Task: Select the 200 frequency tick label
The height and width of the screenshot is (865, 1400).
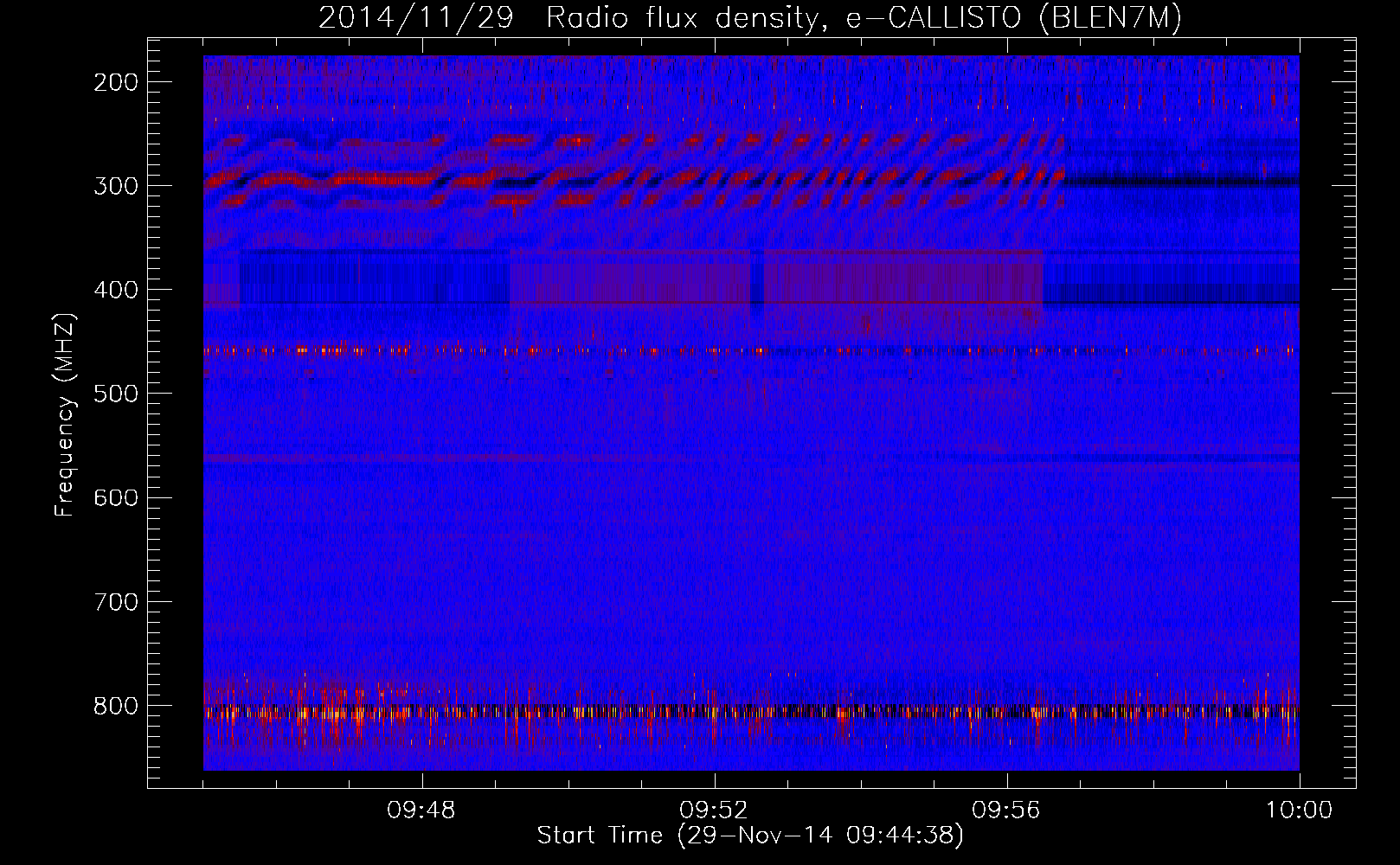Action: tap(115, 82)
